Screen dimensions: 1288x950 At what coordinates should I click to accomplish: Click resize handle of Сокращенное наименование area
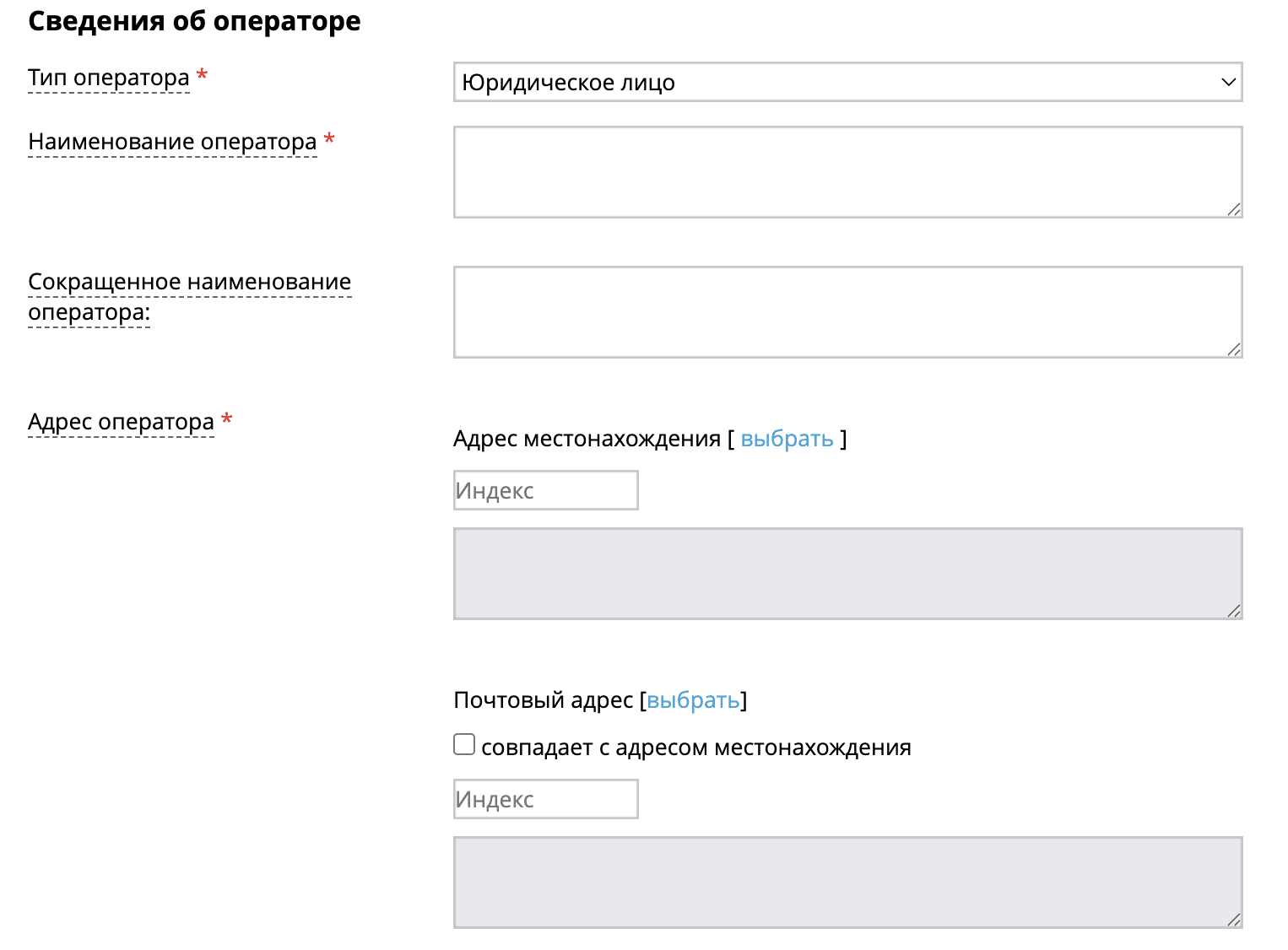[1234, 349]
